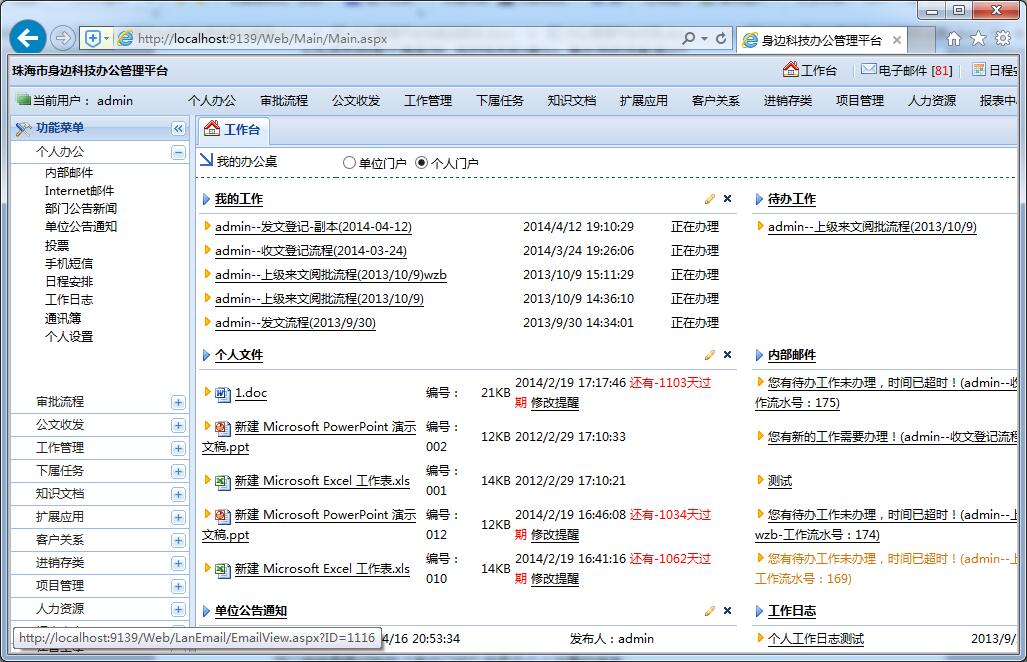The height and width of the screenshot is (662, 1027).
Task: Open the 1.doc file link
Action: point(251,393)
